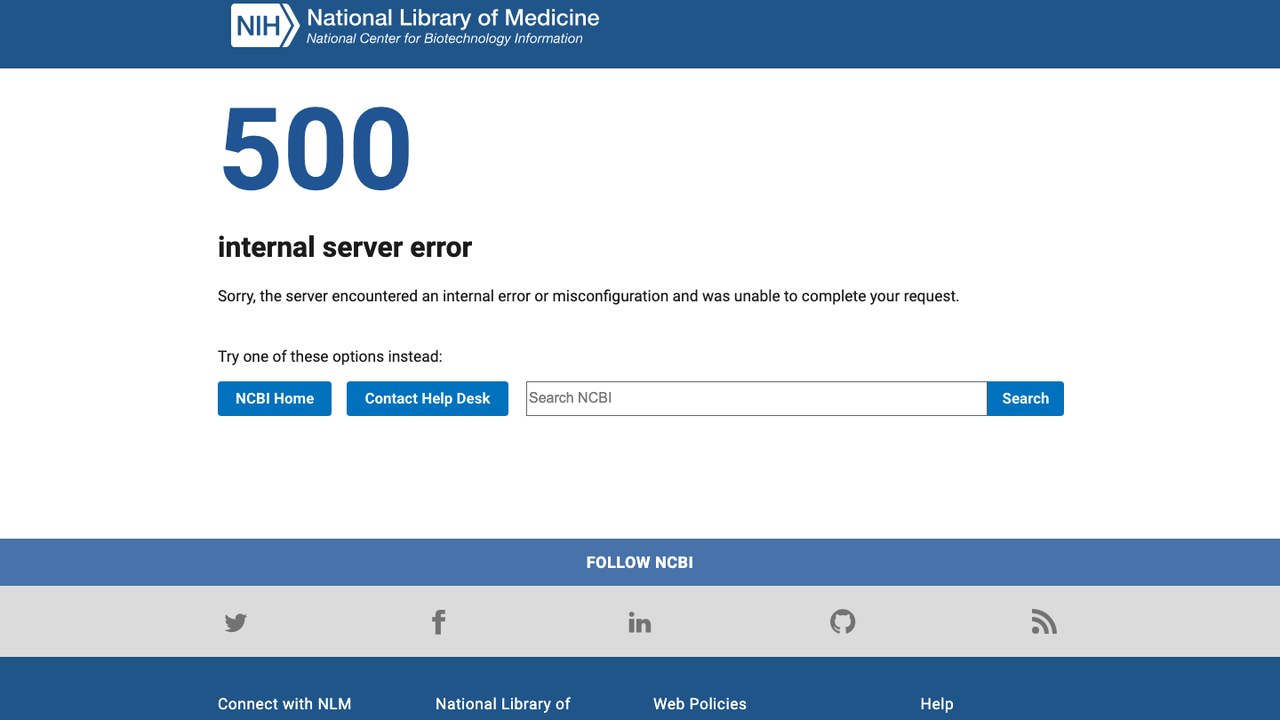Click the internal server error heading
The height and width of the screenshot is (720, 1280).
pos(345,247)
